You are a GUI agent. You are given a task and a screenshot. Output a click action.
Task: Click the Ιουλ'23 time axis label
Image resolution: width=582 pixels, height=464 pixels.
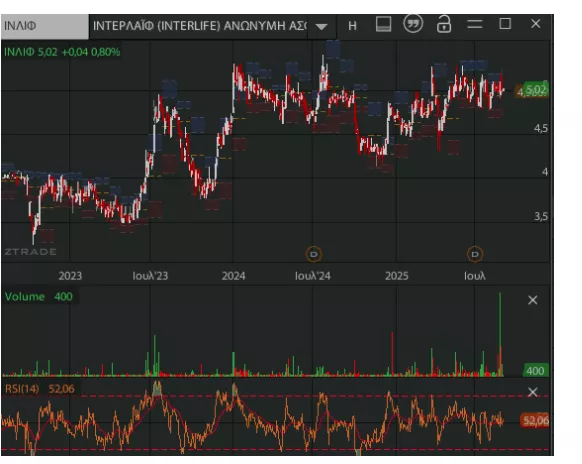150,276
